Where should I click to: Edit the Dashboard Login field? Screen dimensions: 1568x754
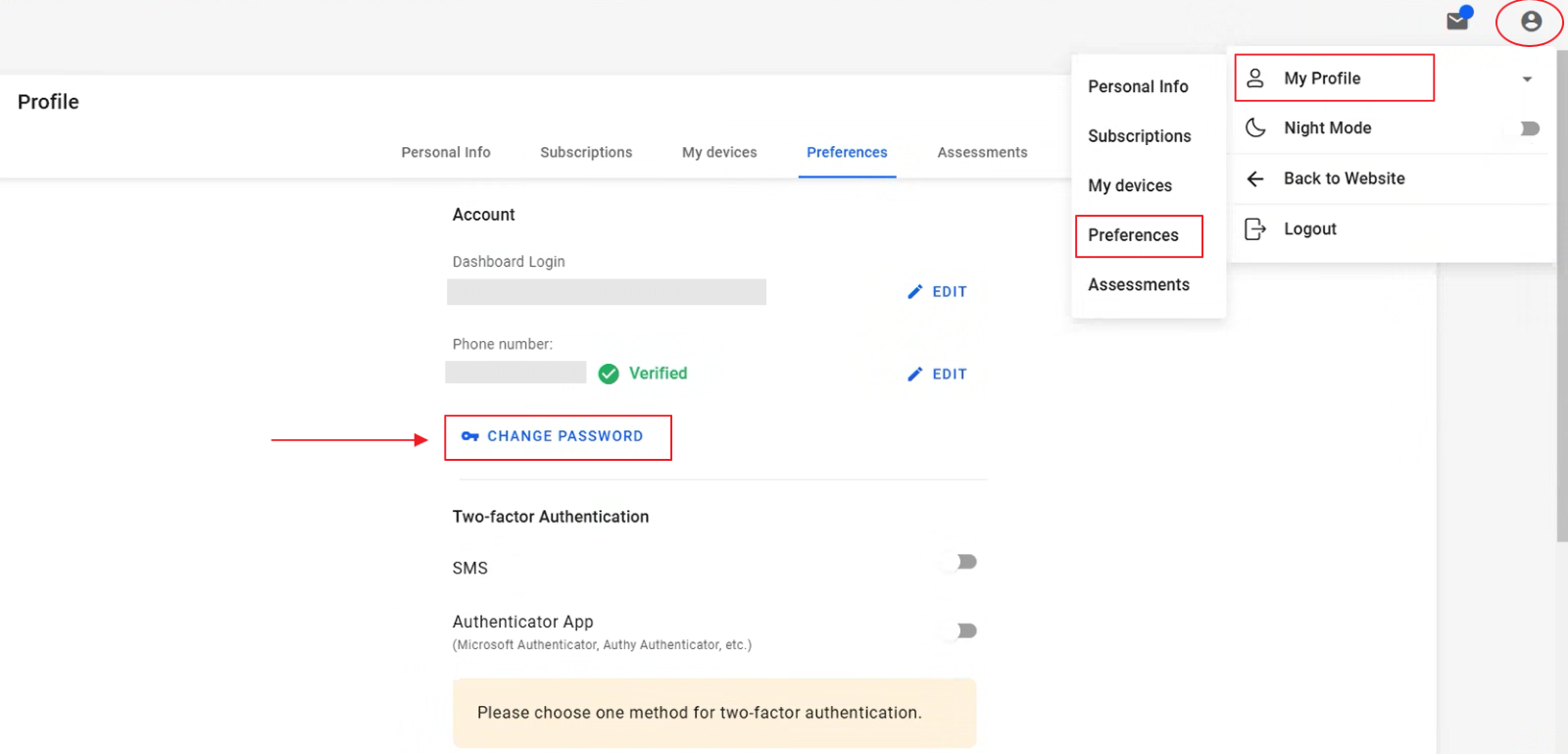tap(938, 291)
